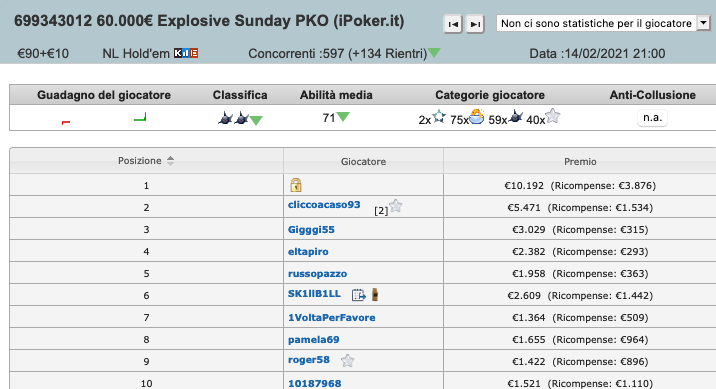This screenshot has height=389, width=716.
Task: Select the €2.382 prize cell
Action: point(580,251)
